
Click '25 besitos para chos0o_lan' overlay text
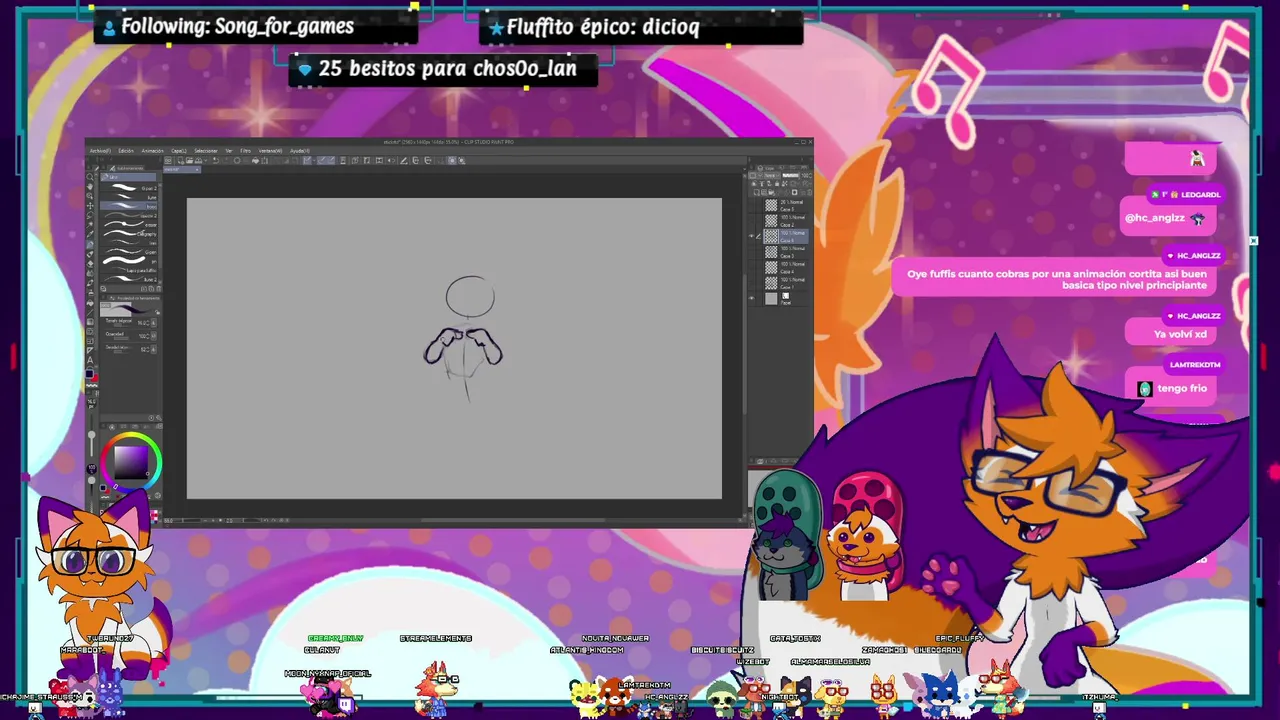pyautogui.click(x=447, y=69)
